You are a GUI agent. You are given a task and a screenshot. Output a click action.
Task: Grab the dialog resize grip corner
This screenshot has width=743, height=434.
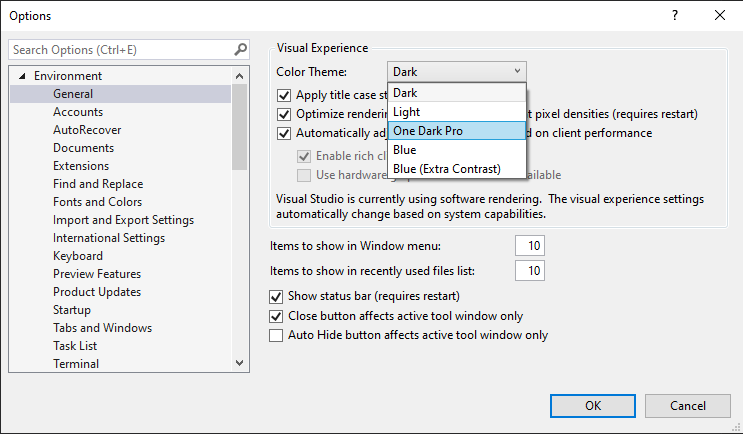(735, 426)
